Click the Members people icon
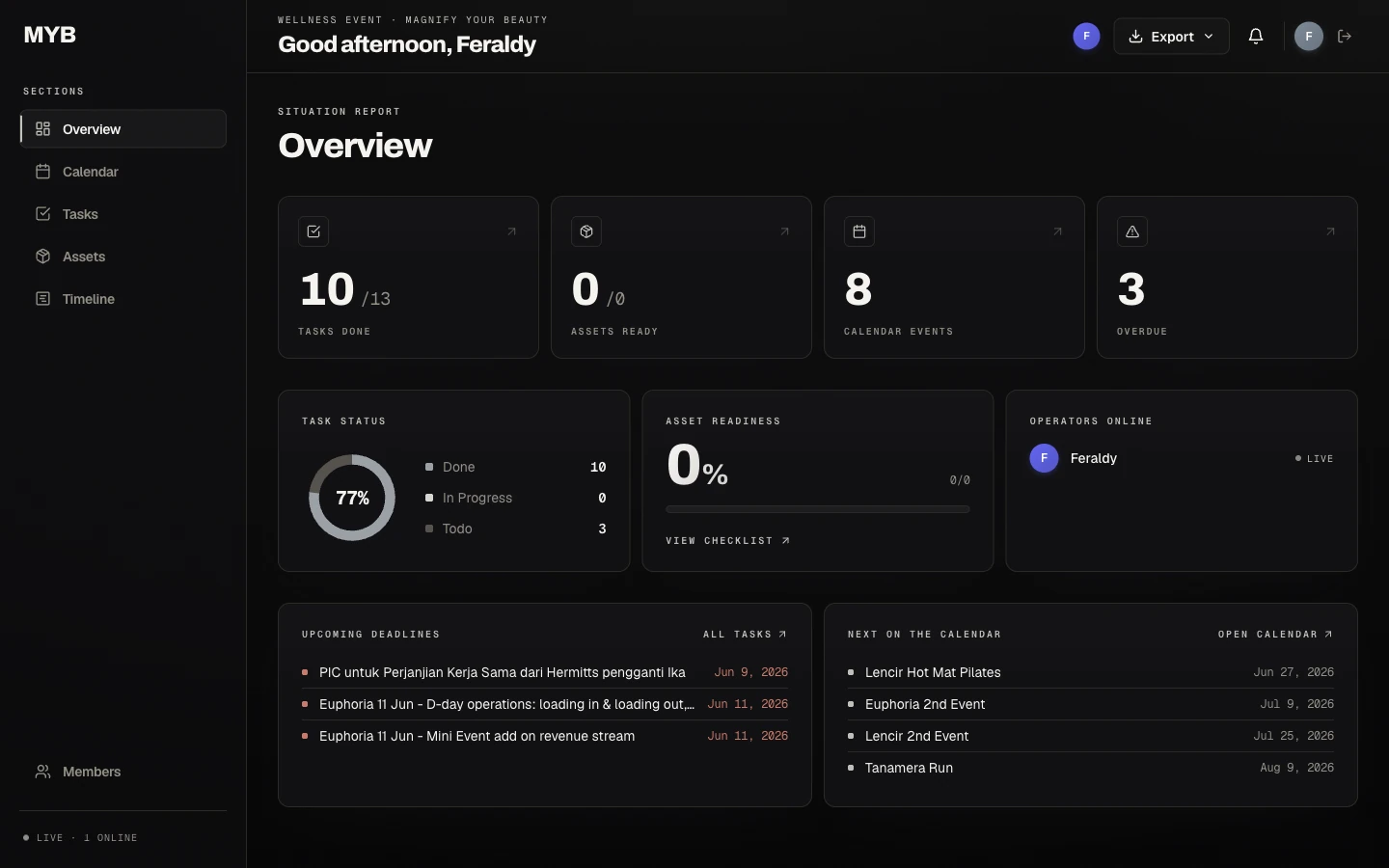The width and height of the screenshot is (1389, 868). (x=42, y=772)
